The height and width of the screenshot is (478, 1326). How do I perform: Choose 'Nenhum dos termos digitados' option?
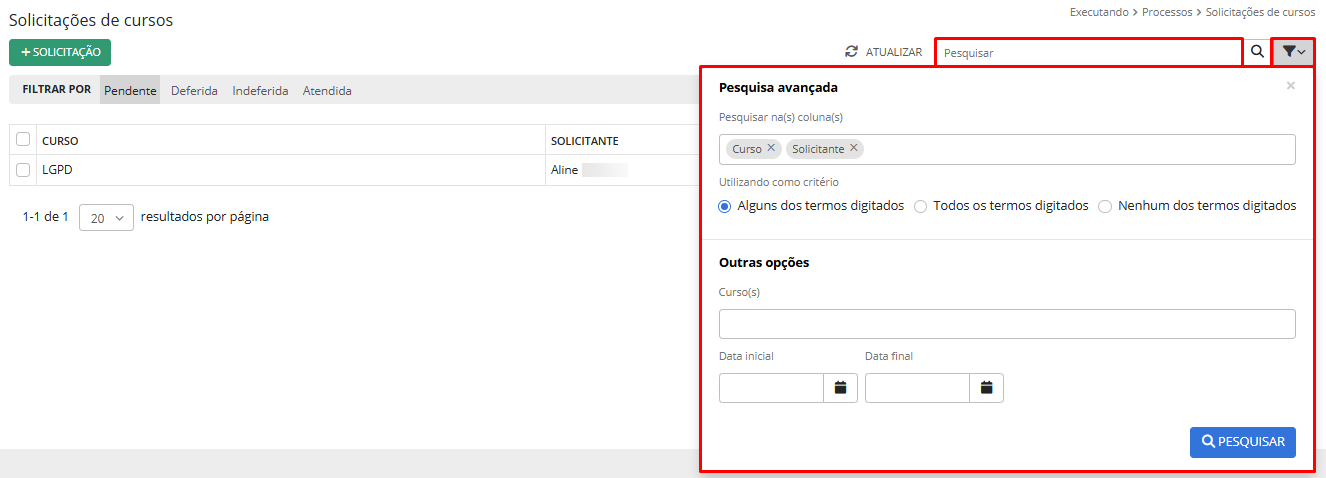[1105, 206]
